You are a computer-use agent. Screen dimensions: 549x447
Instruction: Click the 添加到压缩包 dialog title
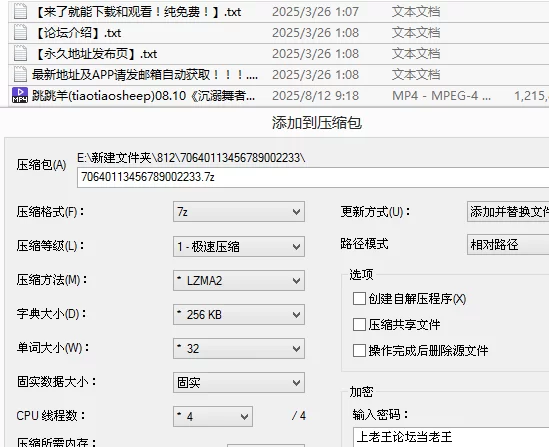coord(317,123)
